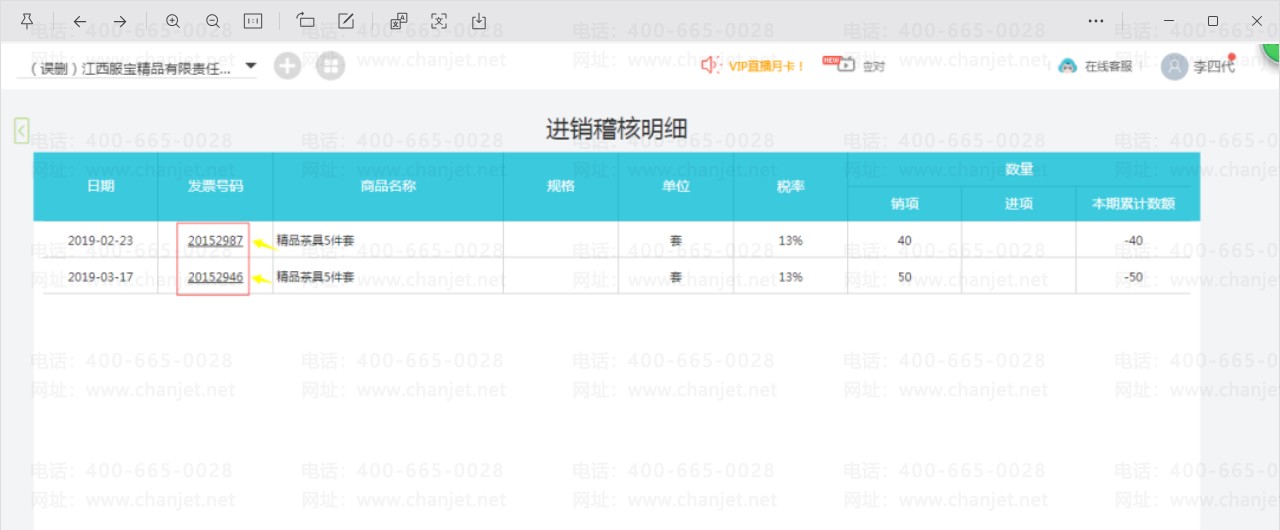The width and height of the screenshot is (1280, 530).
Task: Rotate the image
Action: tap(306, 21)
